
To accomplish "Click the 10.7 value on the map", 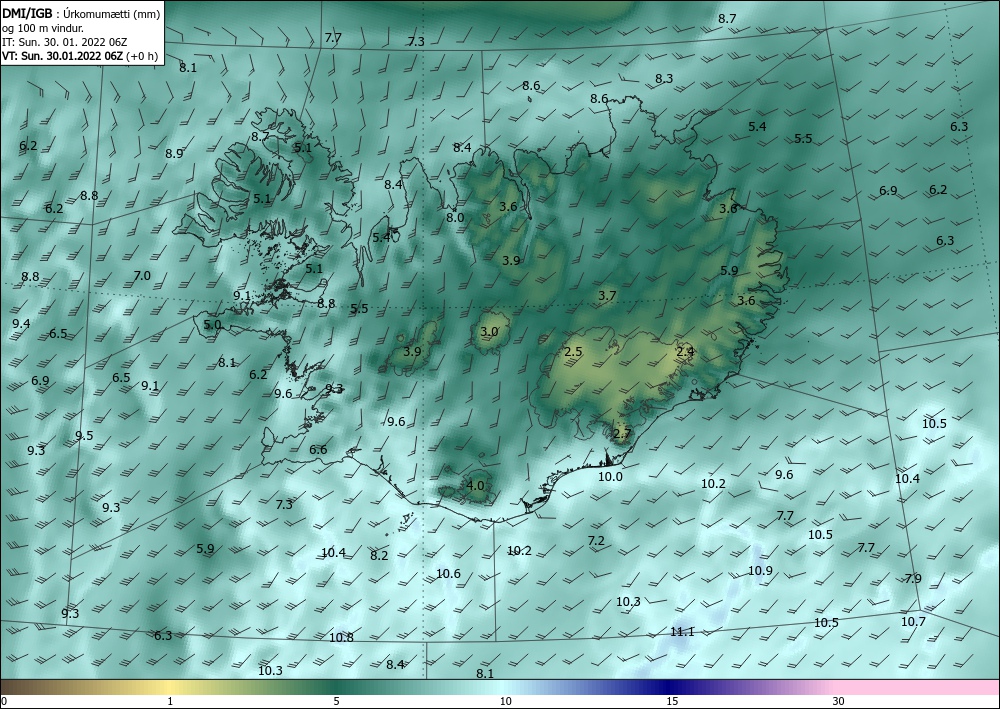I will tap(913, 622).
